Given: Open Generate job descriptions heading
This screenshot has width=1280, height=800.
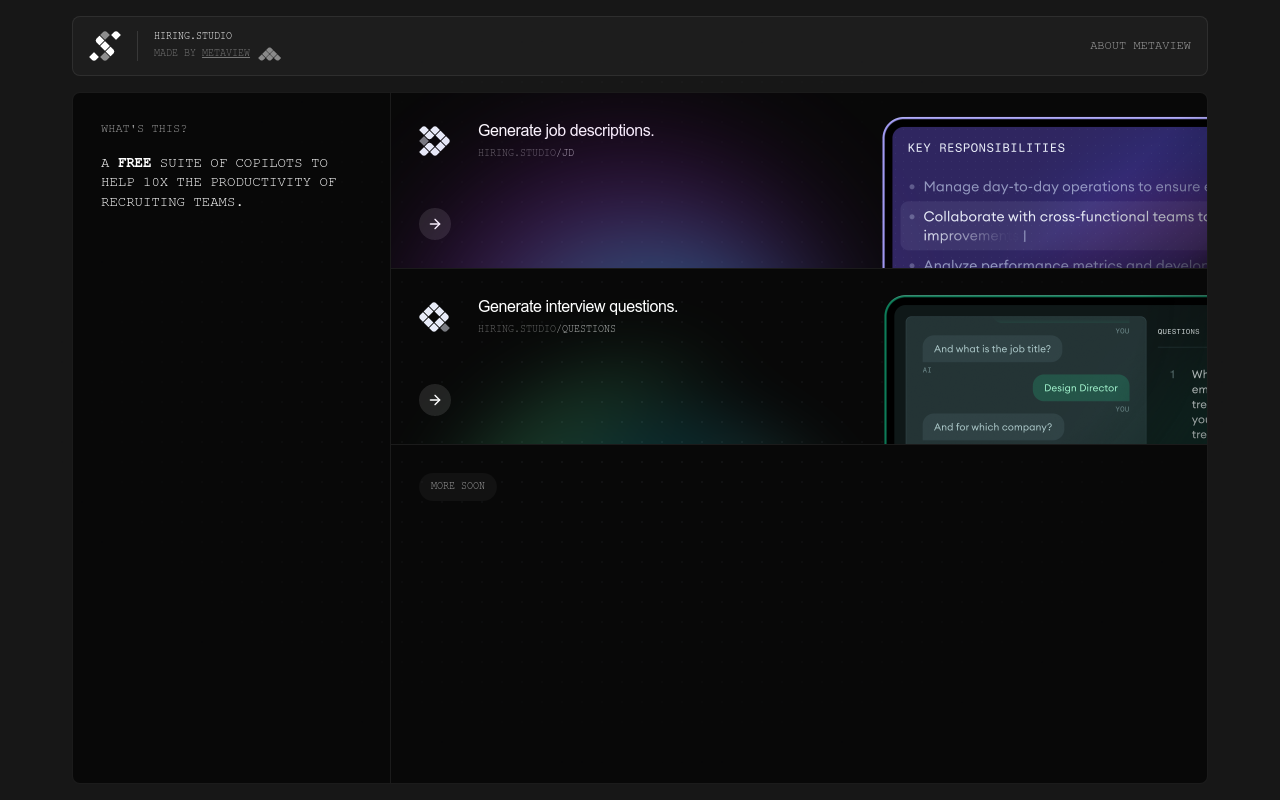Looking at the screenshot, I should click(x=566, y=130).
